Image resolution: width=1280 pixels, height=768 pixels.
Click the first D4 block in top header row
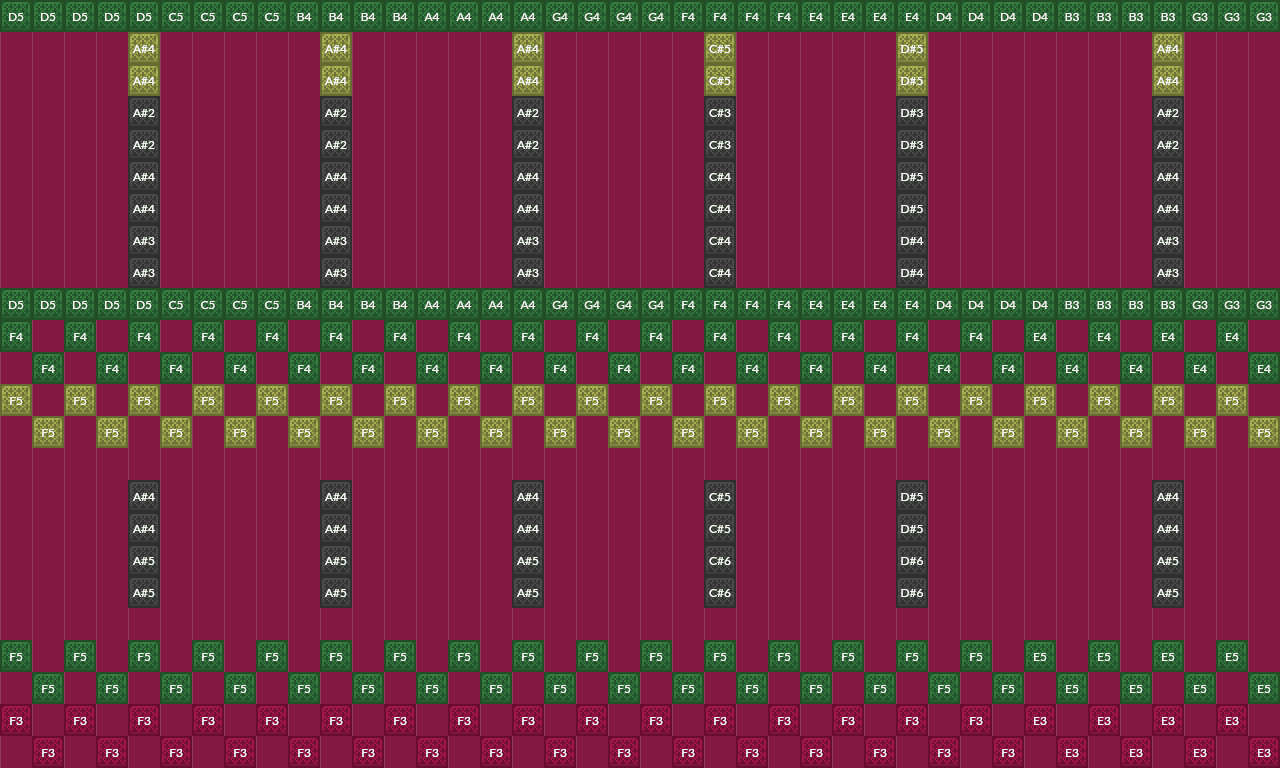tap(944, 16)
